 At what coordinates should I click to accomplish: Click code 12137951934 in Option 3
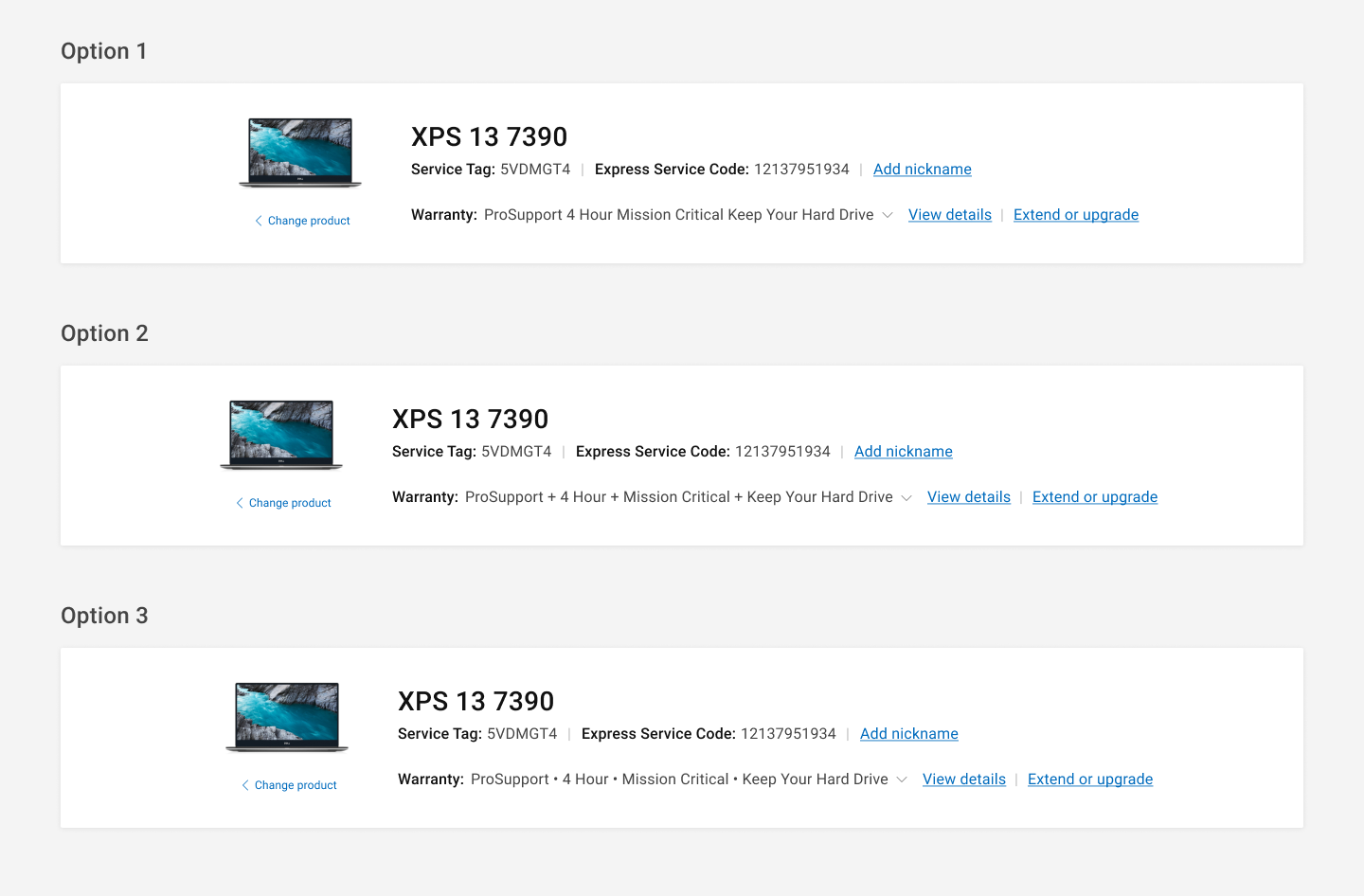[788, 734]
